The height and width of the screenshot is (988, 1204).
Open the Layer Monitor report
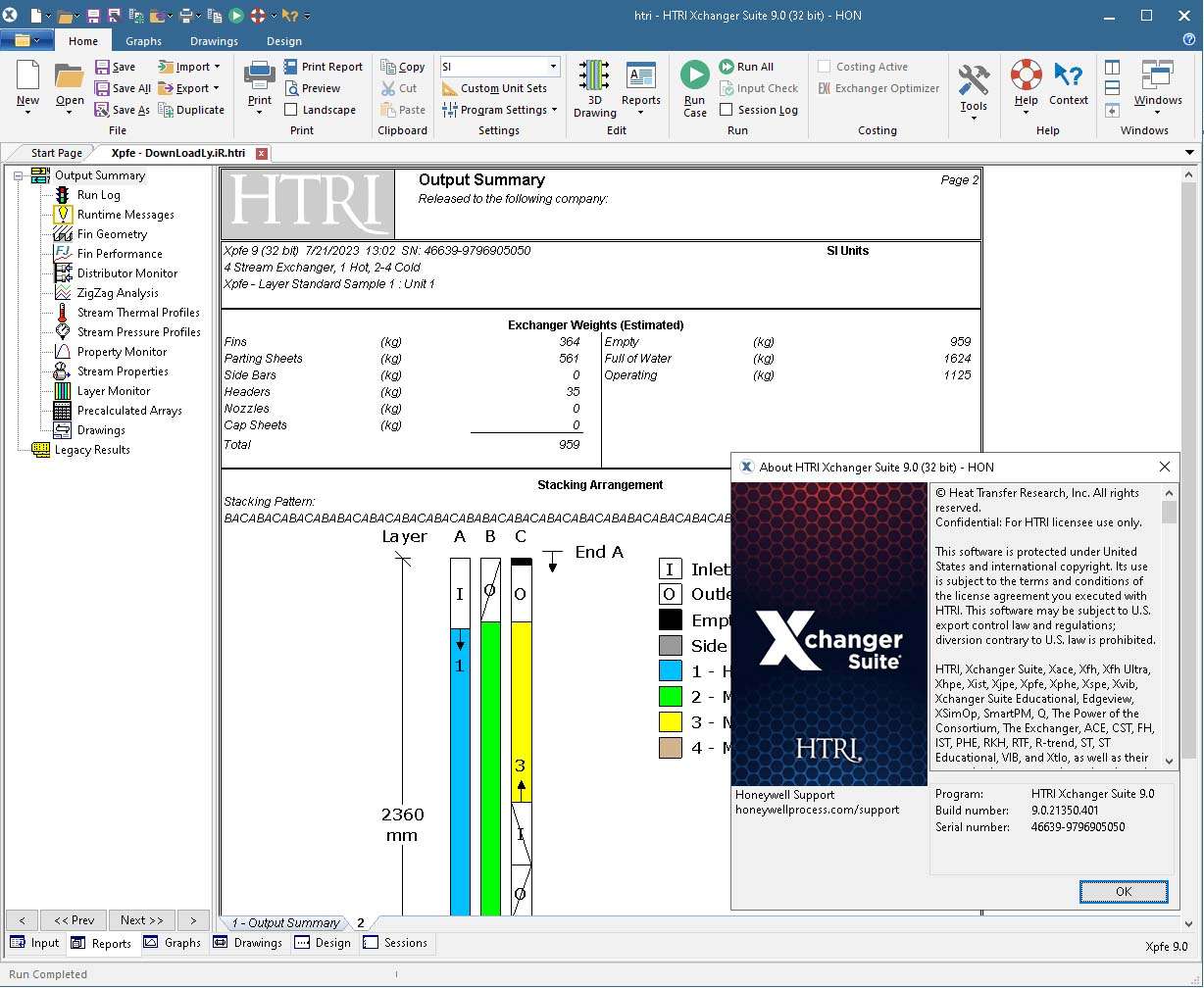coord(113,391)
